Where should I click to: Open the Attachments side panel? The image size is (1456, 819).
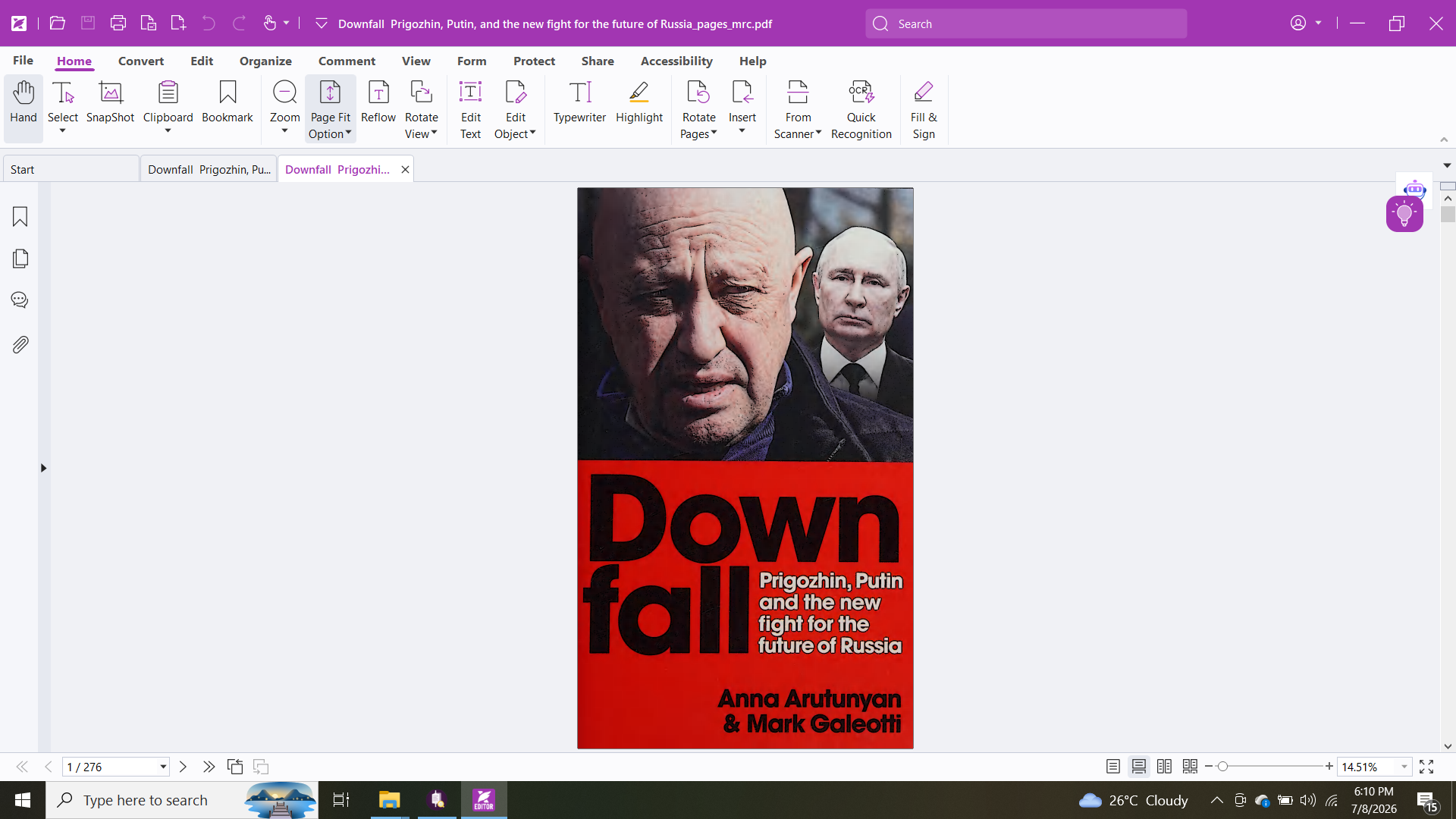point(20,344)
